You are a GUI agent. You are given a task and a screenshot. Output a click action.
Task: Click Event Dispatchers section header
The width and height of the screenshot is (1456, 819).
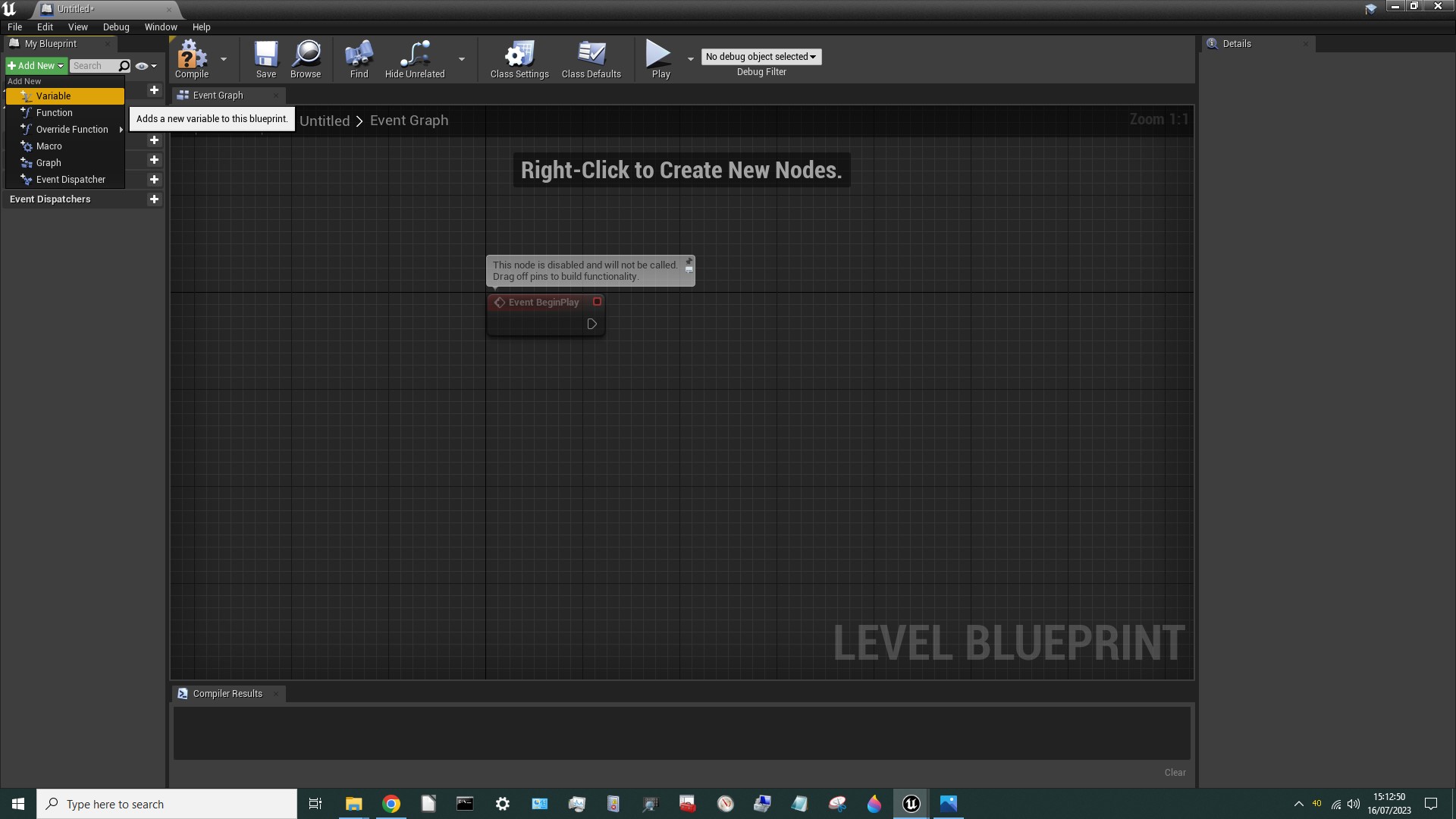coord(50,199)
